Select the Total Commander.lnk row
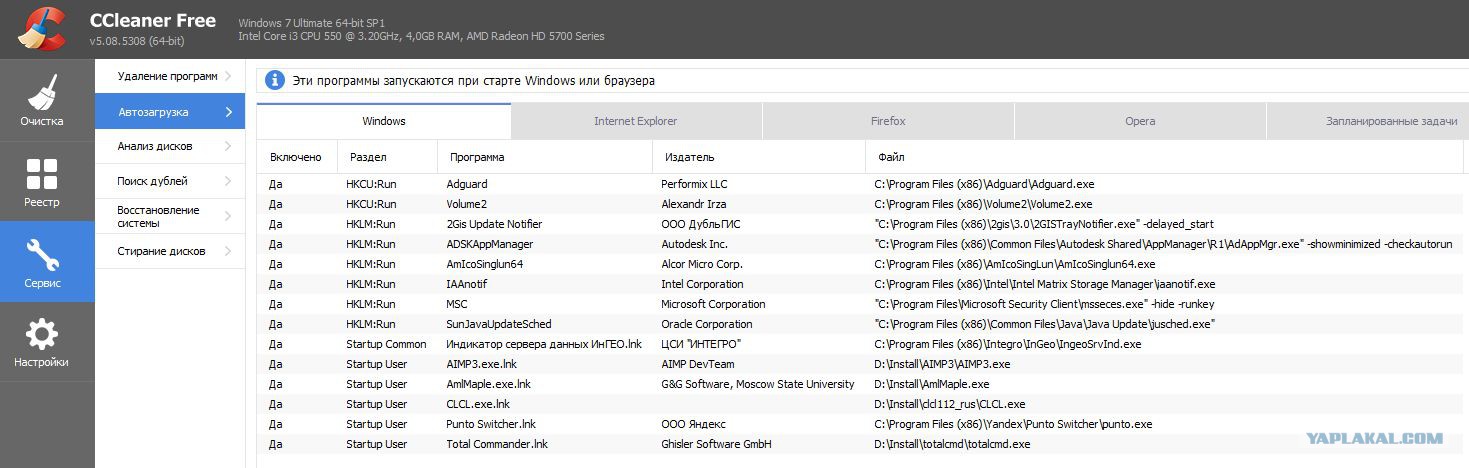1469x468 pixels. point(860,444)
